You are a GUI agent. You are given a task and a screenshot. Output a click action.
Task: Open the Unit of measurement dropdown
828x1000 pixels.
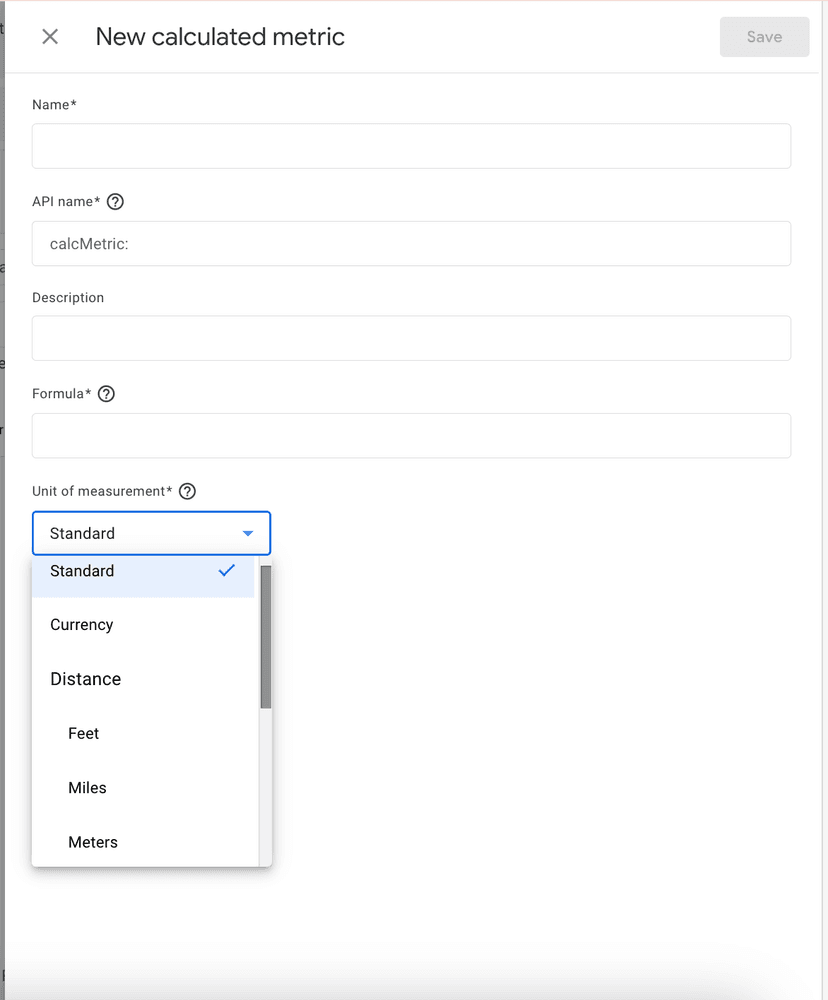point(151,533)
